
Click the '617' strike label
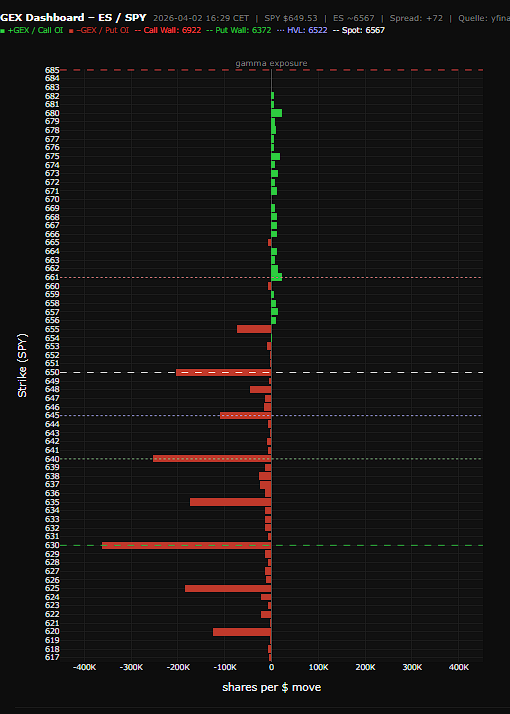(52, 658)
